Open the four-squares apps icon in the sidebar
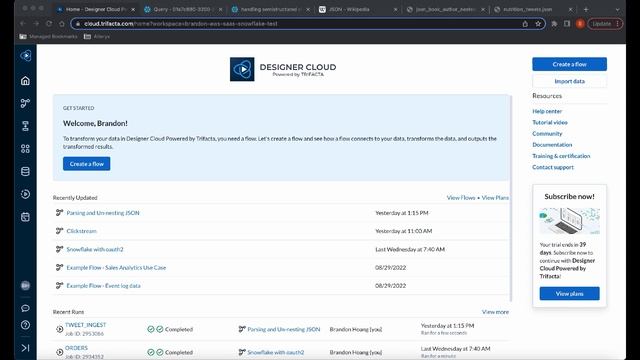Screen dimensions: 640x360 pos(25,149)
